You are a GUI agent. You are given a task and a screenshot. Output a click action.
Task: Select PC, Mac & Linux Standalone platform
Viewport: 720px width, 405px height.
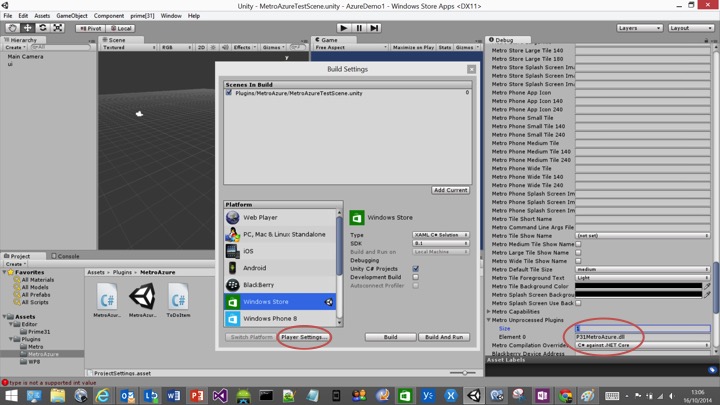pyautogui.click(x=281, y=234)
